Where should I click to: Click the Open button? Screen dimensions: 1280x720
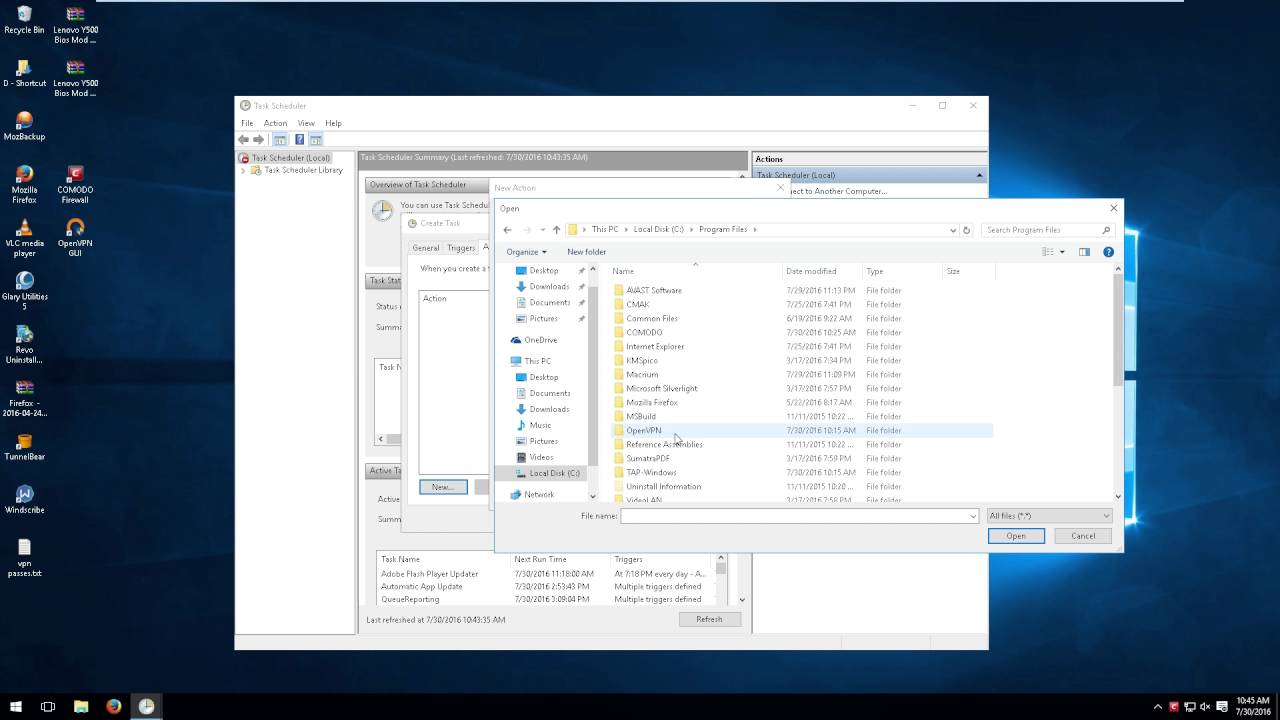(x=1016, y=536)
